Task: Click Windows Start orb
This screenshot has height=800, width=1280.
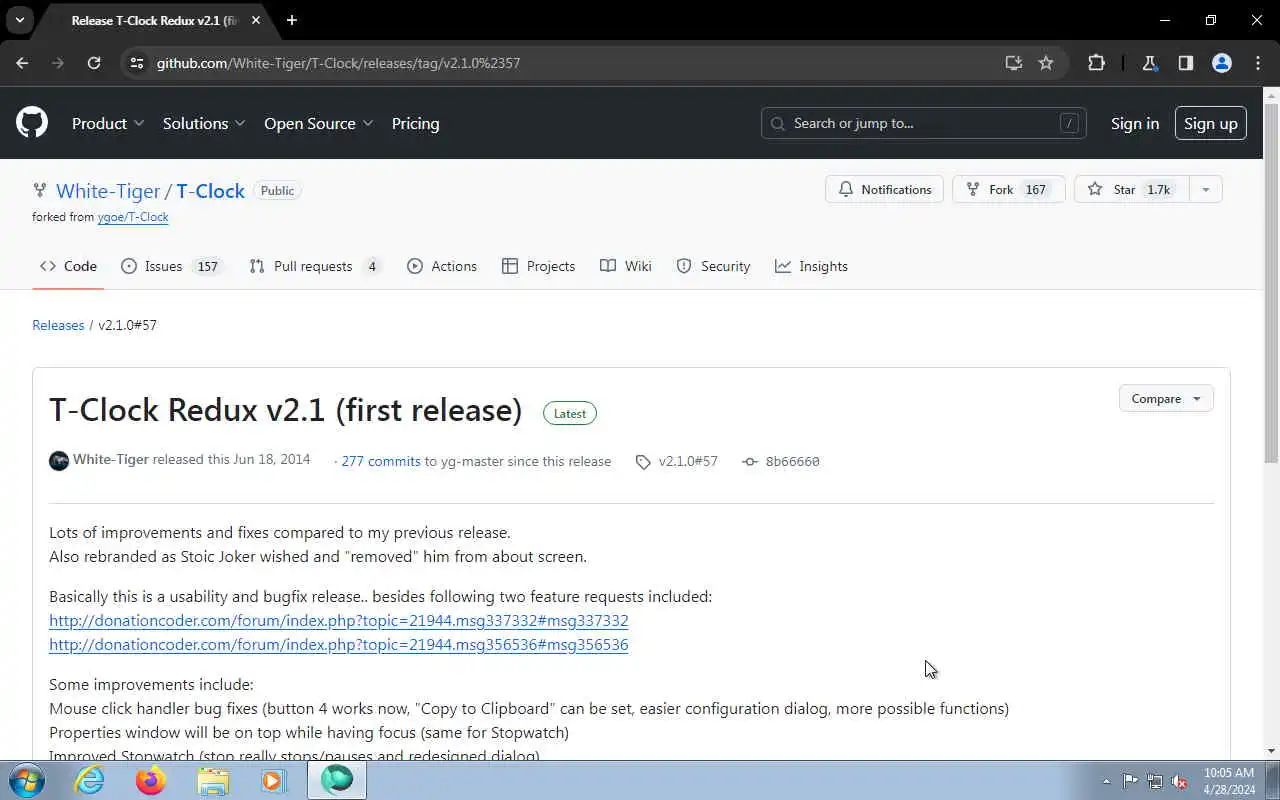Action: tap(27, 780)
